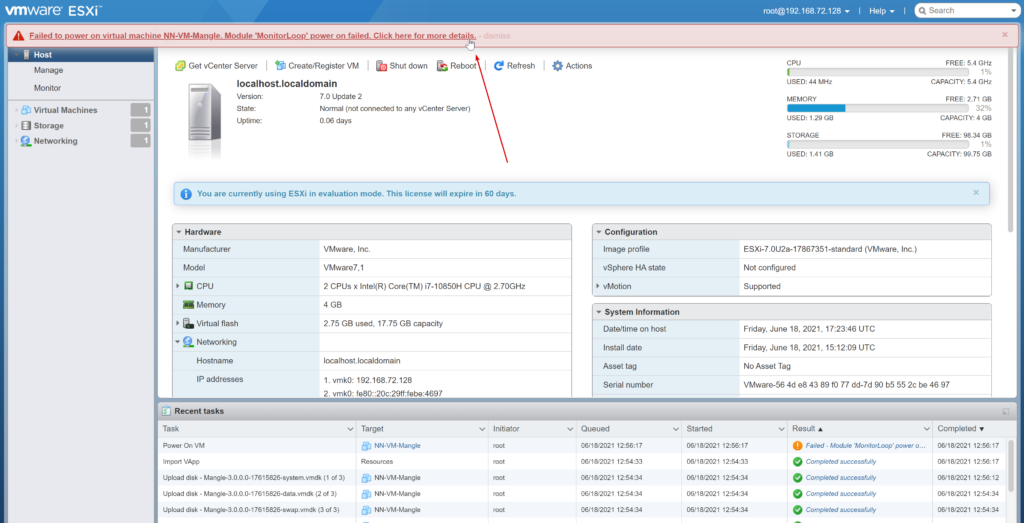The image size is (1024, 523).
Task: Minimize the Recent tasks panel
Action: pyautogui.click(x=1006, y=411)
